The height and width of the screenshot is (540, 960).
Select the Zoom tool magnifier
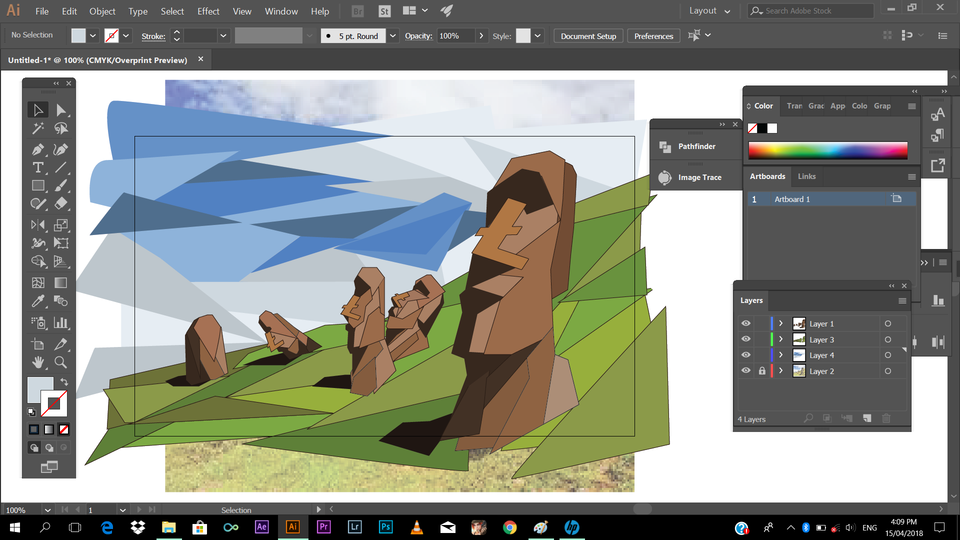[x=61, y=362]
